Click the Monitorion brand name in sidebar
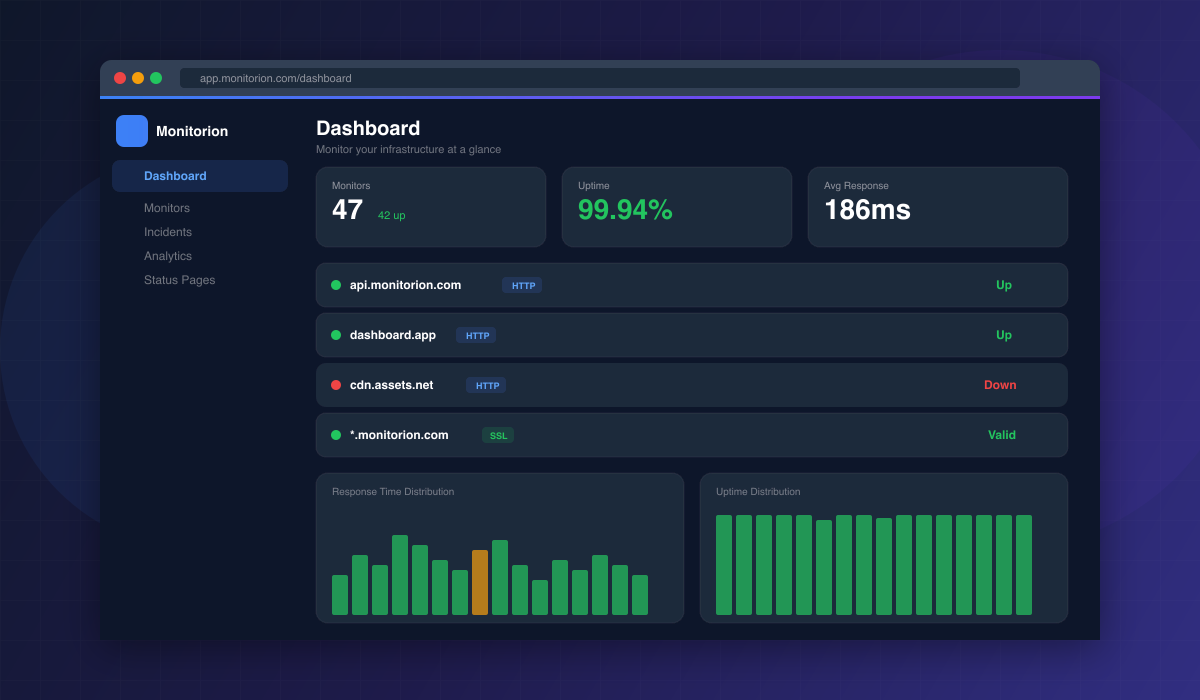This screenshot has height=700, width=1200. [192, 131]
